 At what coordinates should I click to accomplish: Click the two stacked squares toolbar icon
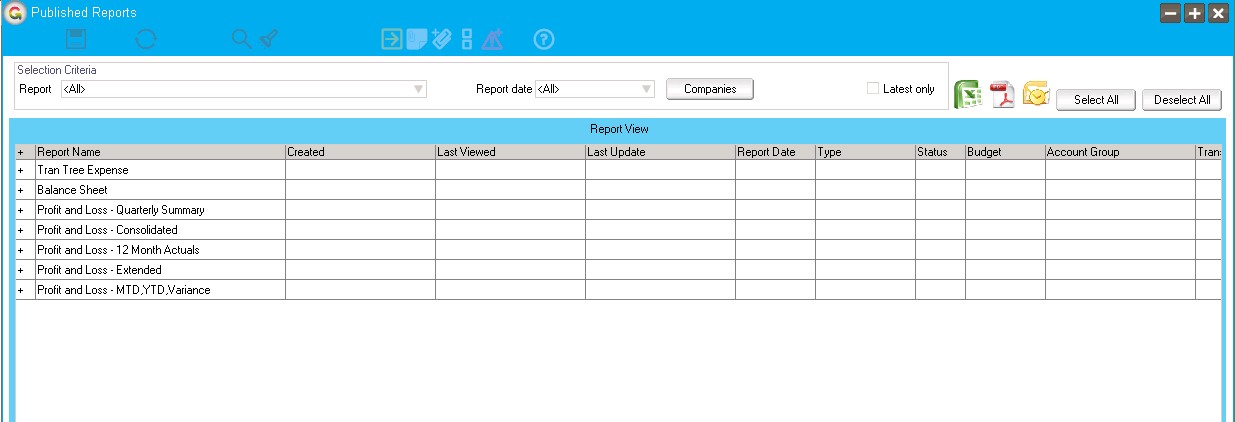click(467, 39)
